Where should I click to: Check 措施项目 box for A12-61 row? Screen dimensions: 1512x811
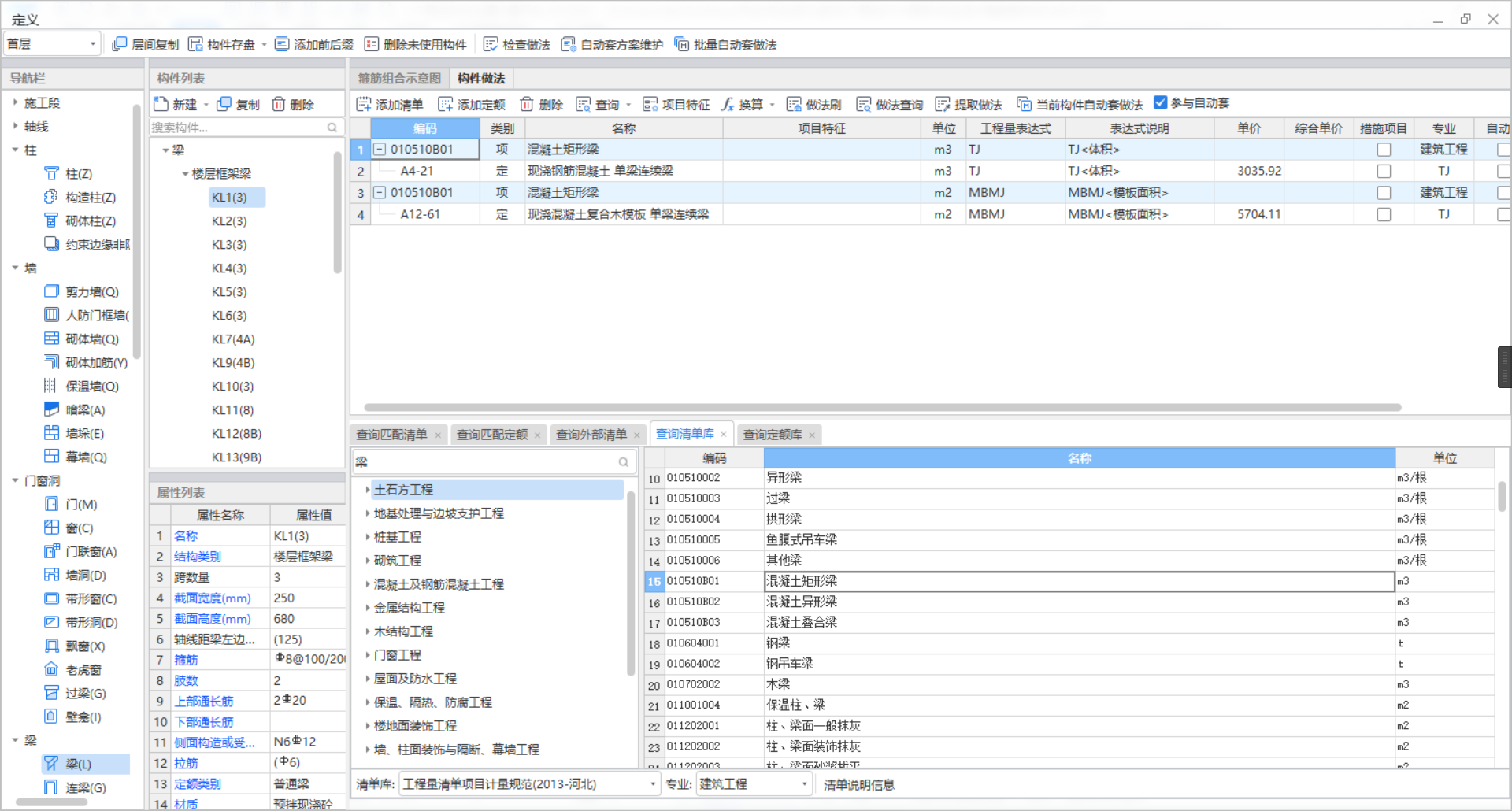pos(1384,214)
